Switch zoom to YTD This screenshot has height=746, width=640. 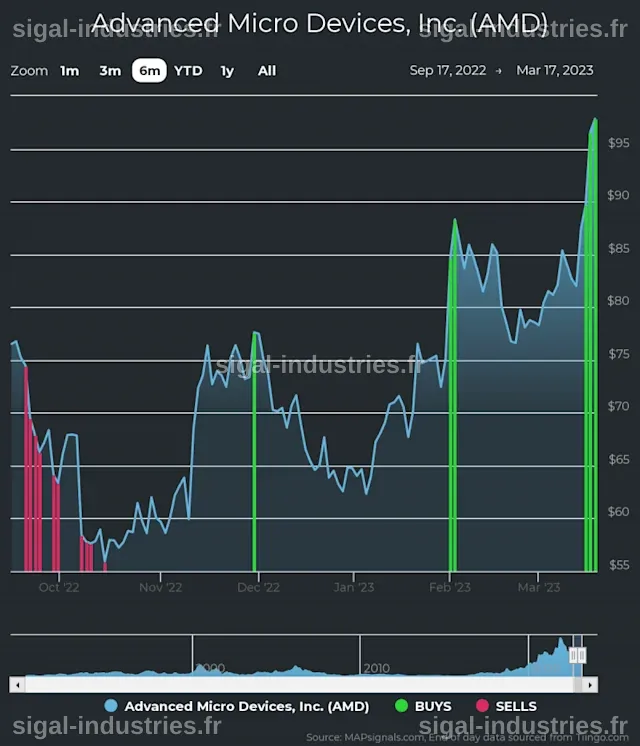pos(188,71)
